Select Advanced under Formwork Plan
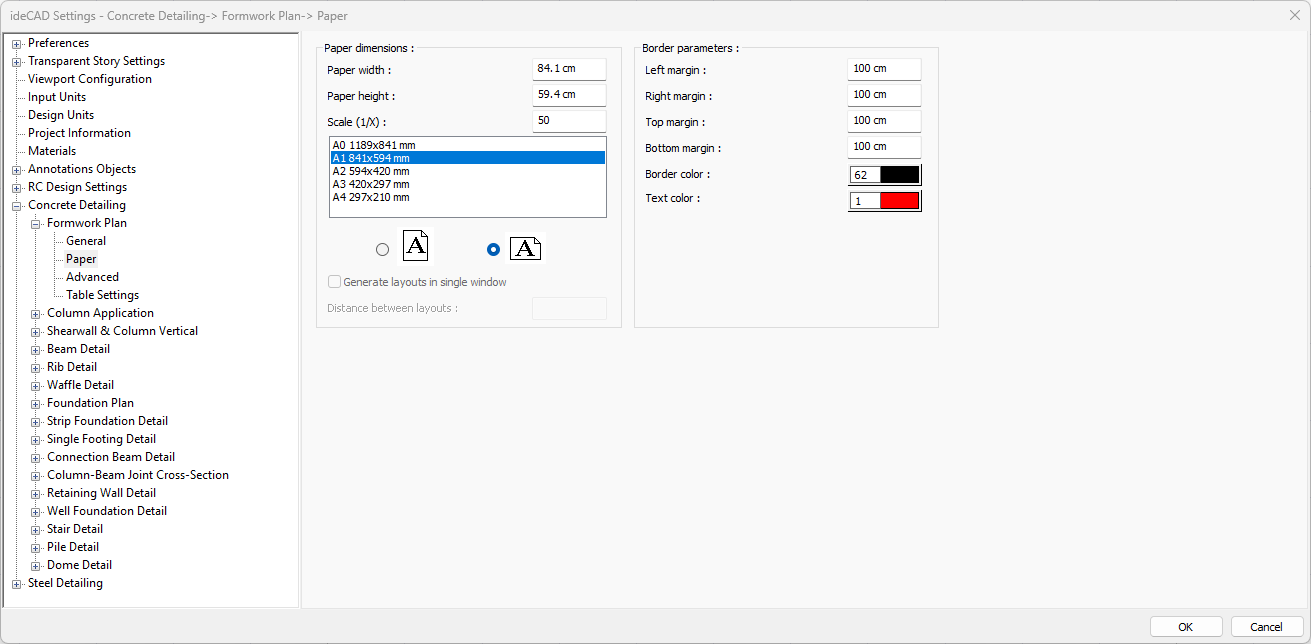 coord(92,277)
